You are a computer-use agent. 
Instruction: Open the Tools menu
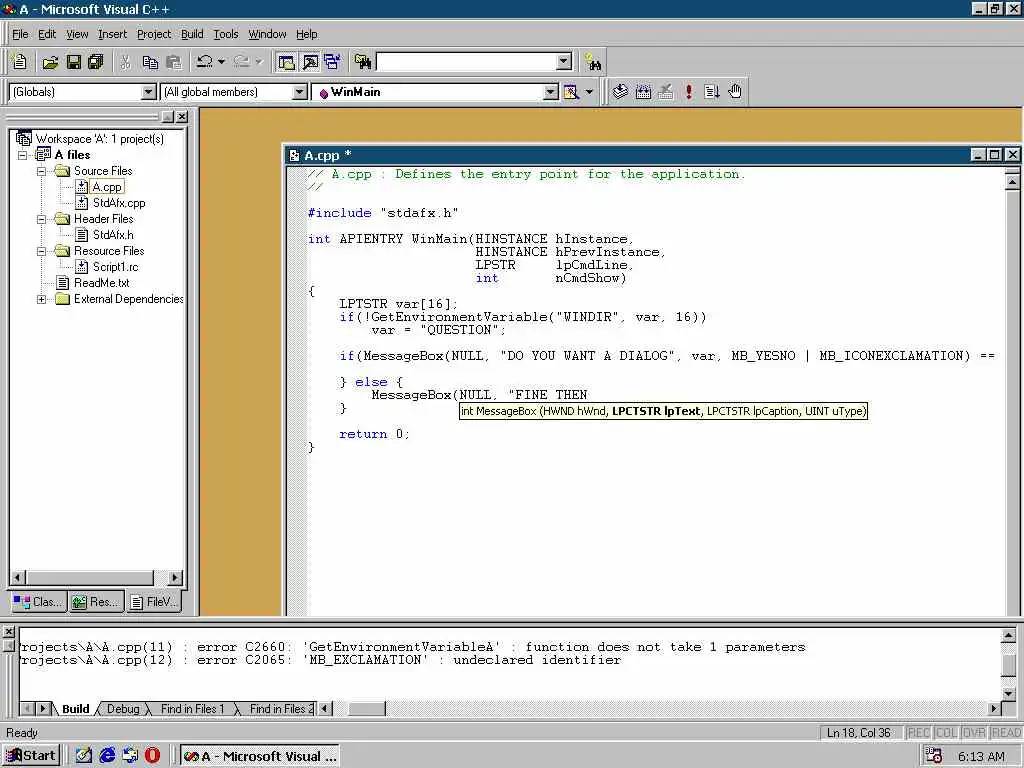(x=226, y=34)
